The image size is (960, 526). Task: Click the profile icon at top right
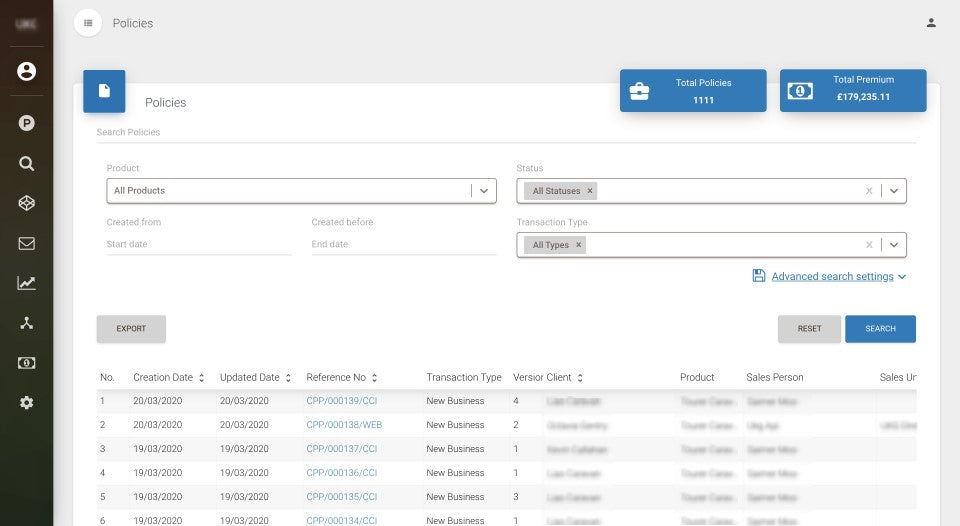tap(931, 23)
